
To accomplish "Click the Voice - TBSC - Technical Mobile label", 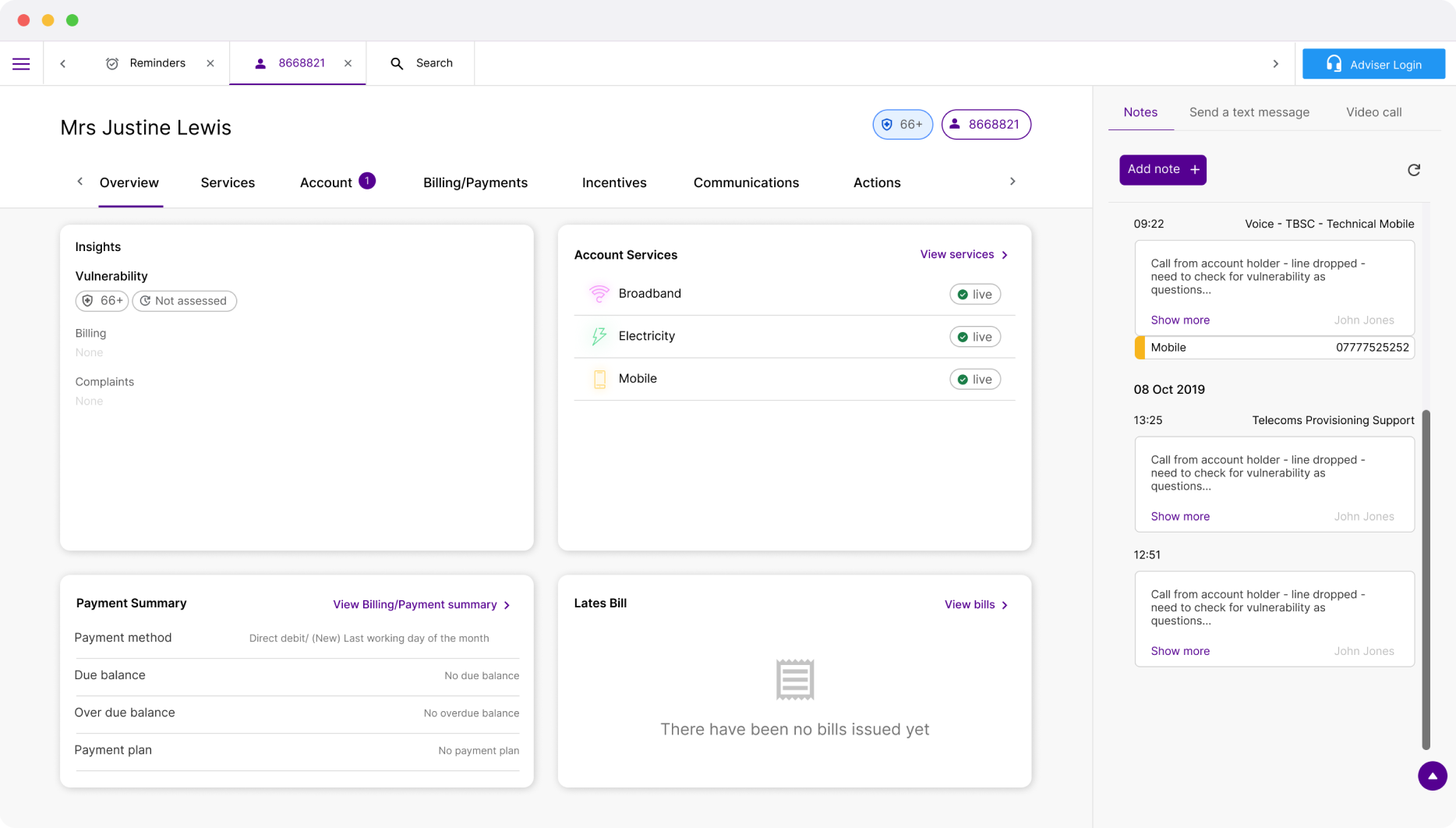I will (x=1329, y=225).
